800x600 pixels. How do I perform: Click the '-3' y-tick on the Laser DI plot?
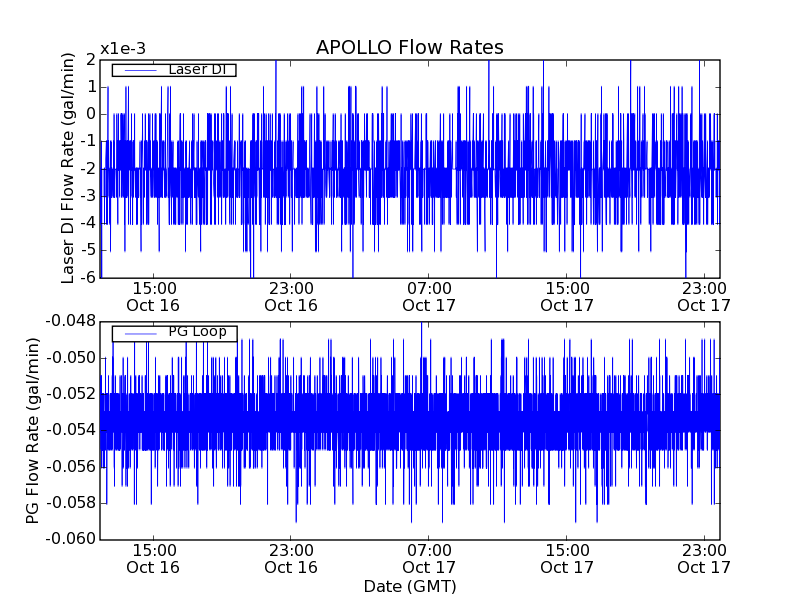[88, 196]
